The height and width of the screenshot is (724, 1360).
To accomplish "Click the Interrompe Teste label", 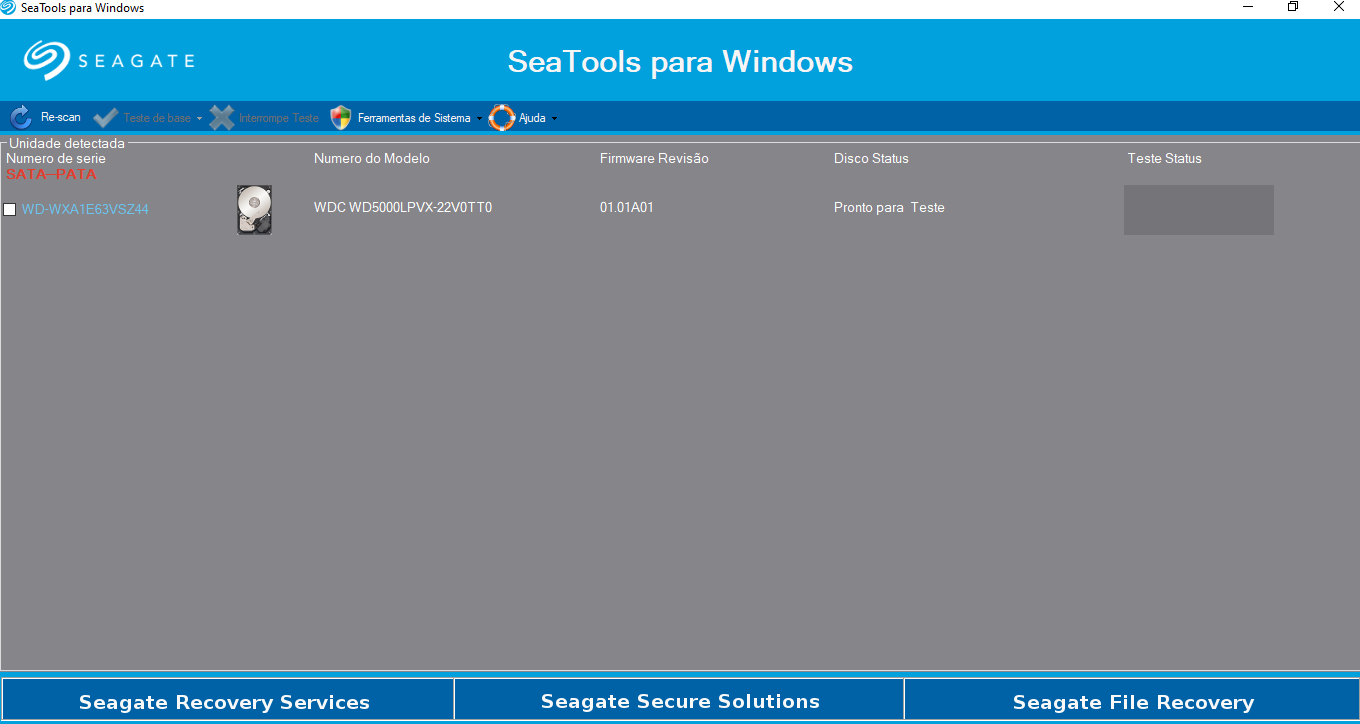I will point(279,118).
